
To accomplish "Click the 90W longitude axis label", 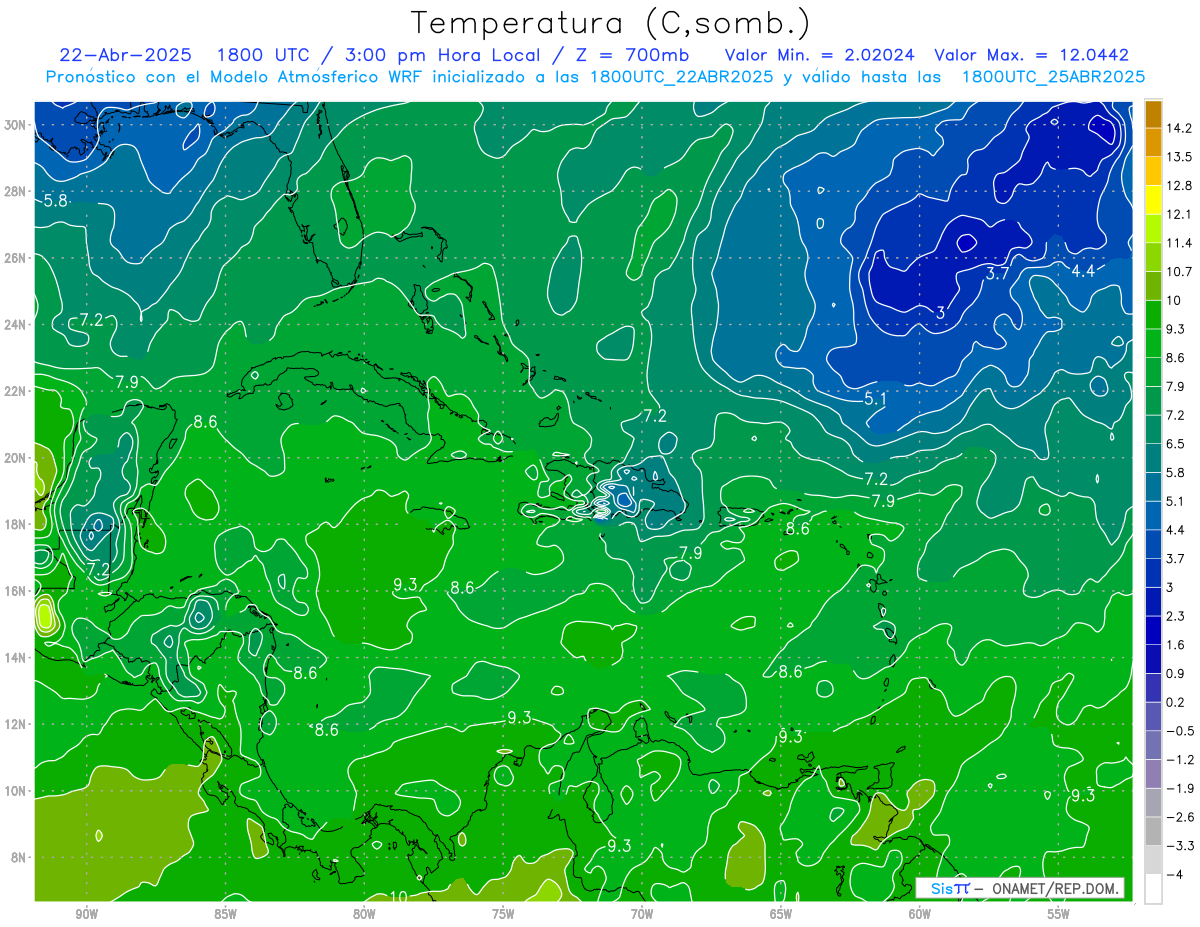I will [86, 913].
